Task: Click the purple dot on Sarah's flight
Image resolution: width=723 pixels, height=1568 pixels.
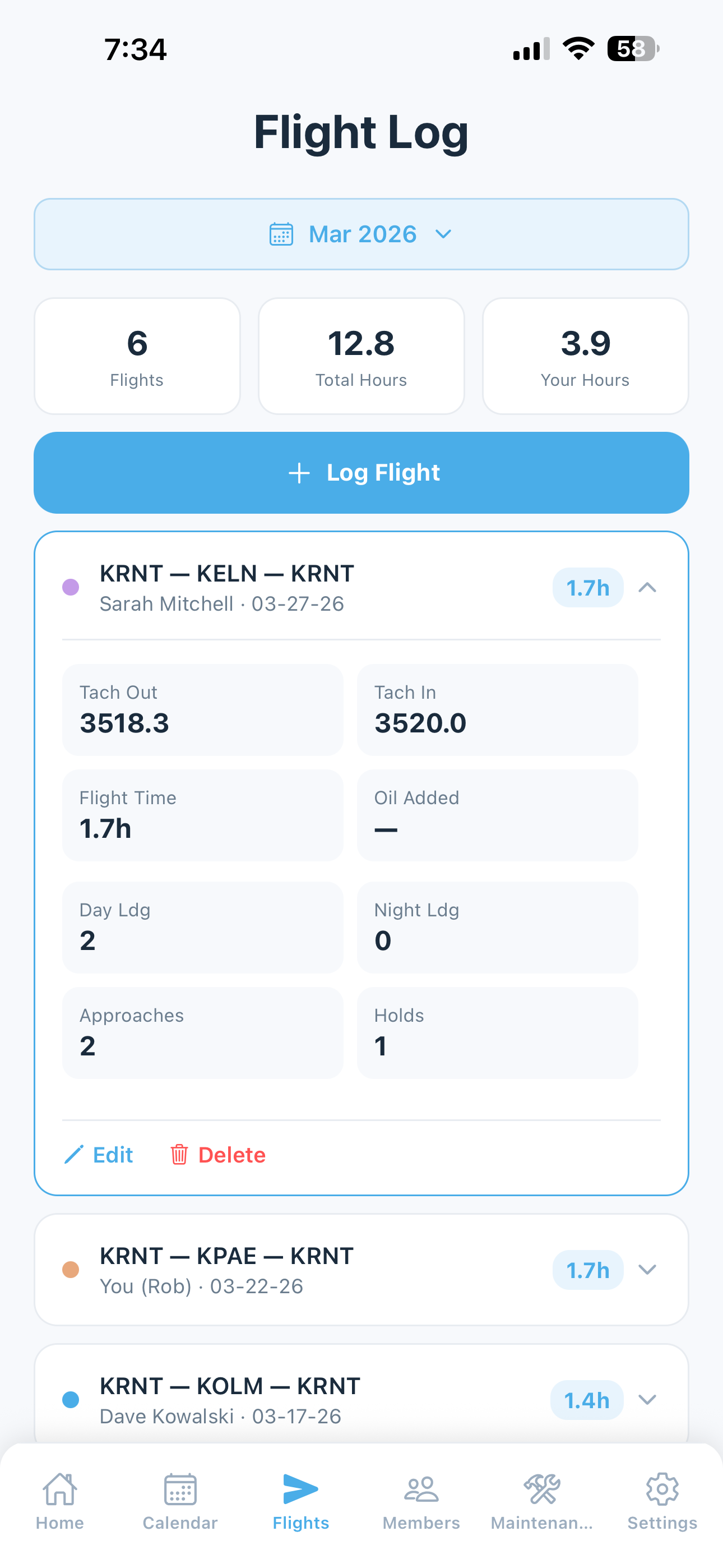Action: click(x=70, y=588)
